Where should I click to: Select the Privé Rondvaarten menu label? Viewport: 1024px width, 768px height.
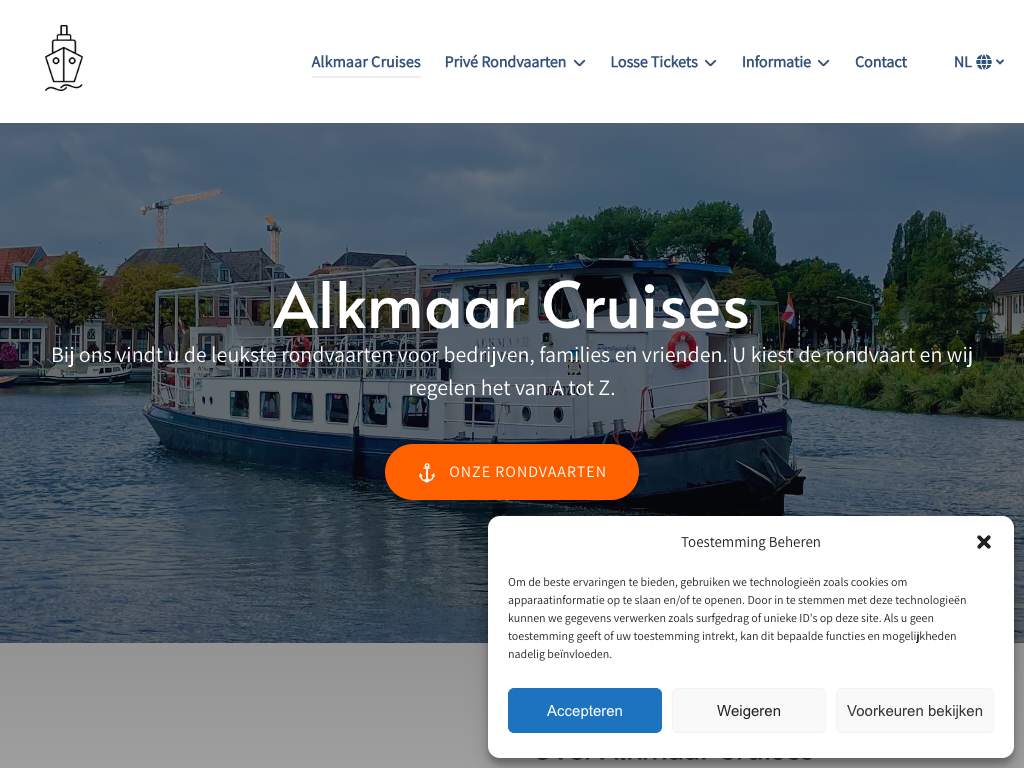coord(505,62)
